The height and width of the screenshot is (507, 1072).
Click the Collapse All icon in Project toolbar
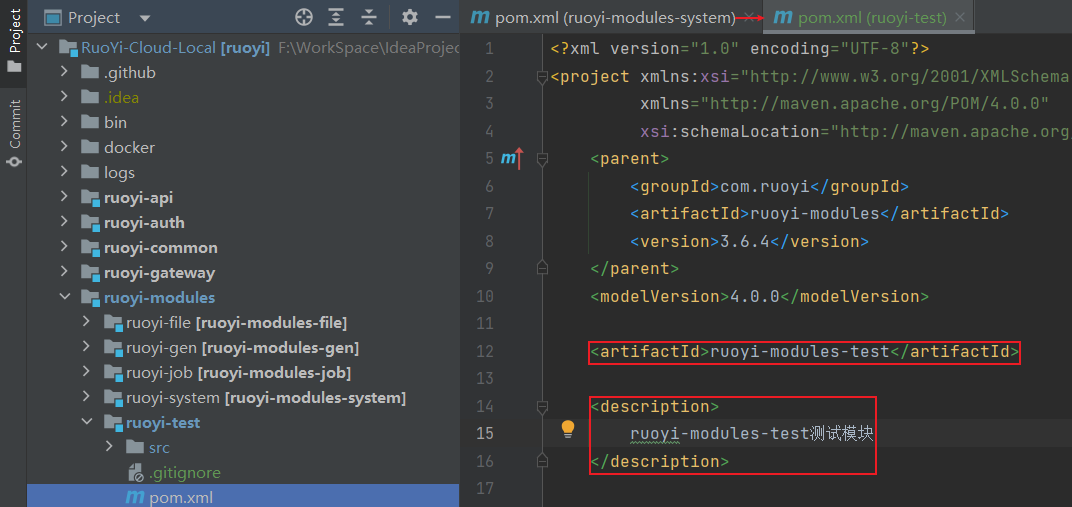coord(368,18)
